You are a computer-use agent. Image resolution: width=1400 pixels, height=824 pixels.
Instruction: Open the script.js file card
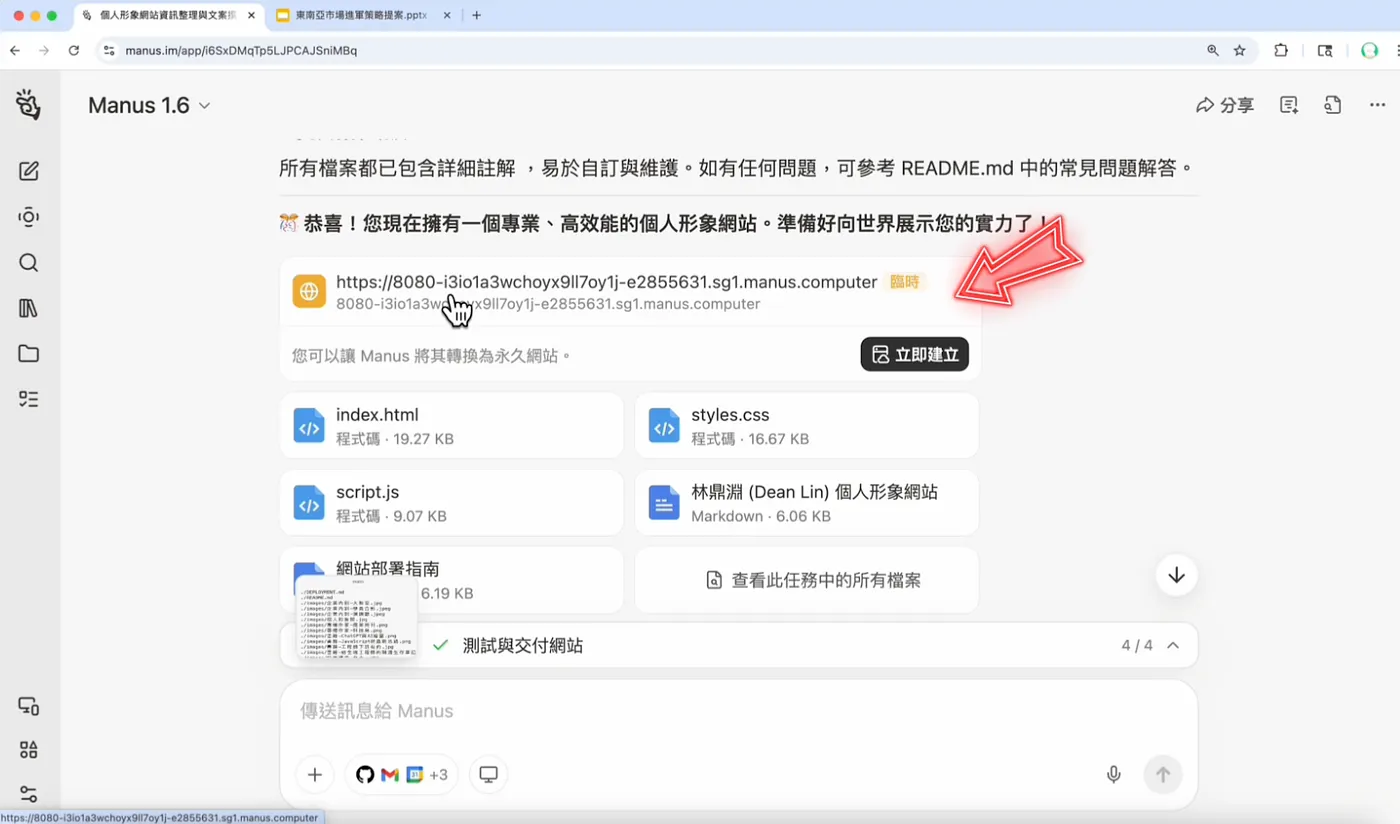(x=451, y=503)
